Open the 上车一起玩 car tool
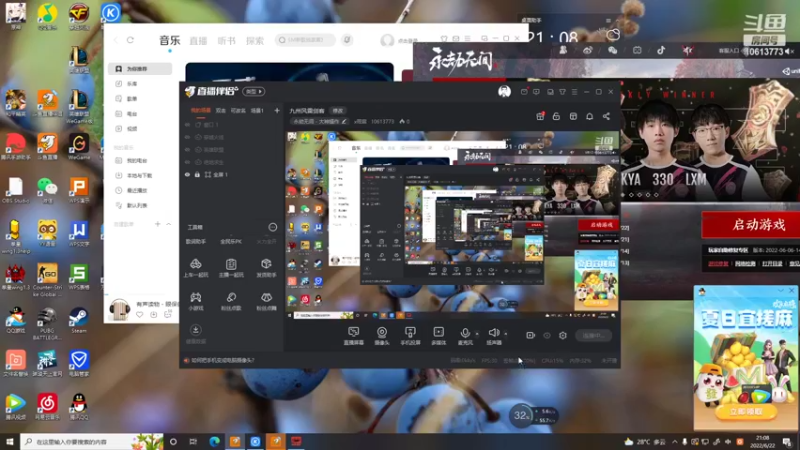Image resolution: width=800 pixels, height=450 pixels. coord(196,267)
